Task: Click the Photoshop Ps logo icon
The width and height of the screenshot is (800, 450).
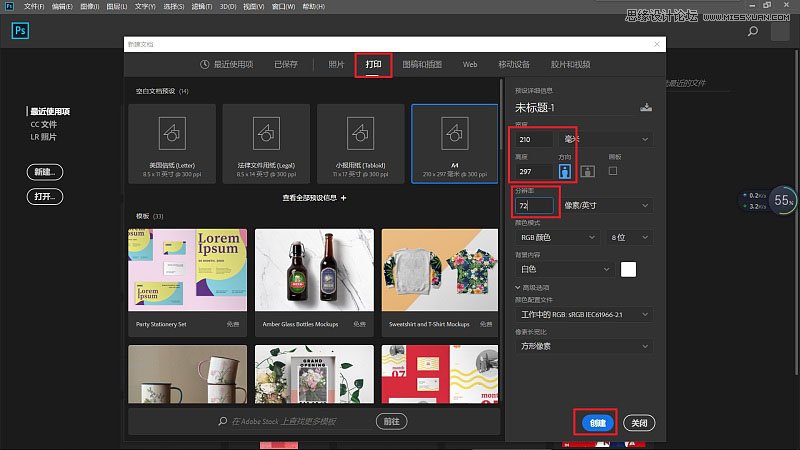Action: tap(20, 31)
